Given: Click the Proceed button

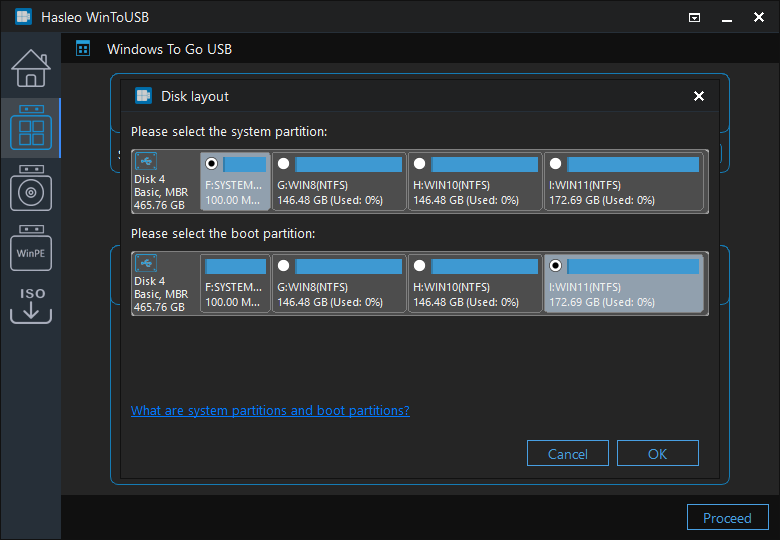Looking at the screenshot, I should click(x=727, y=518).
